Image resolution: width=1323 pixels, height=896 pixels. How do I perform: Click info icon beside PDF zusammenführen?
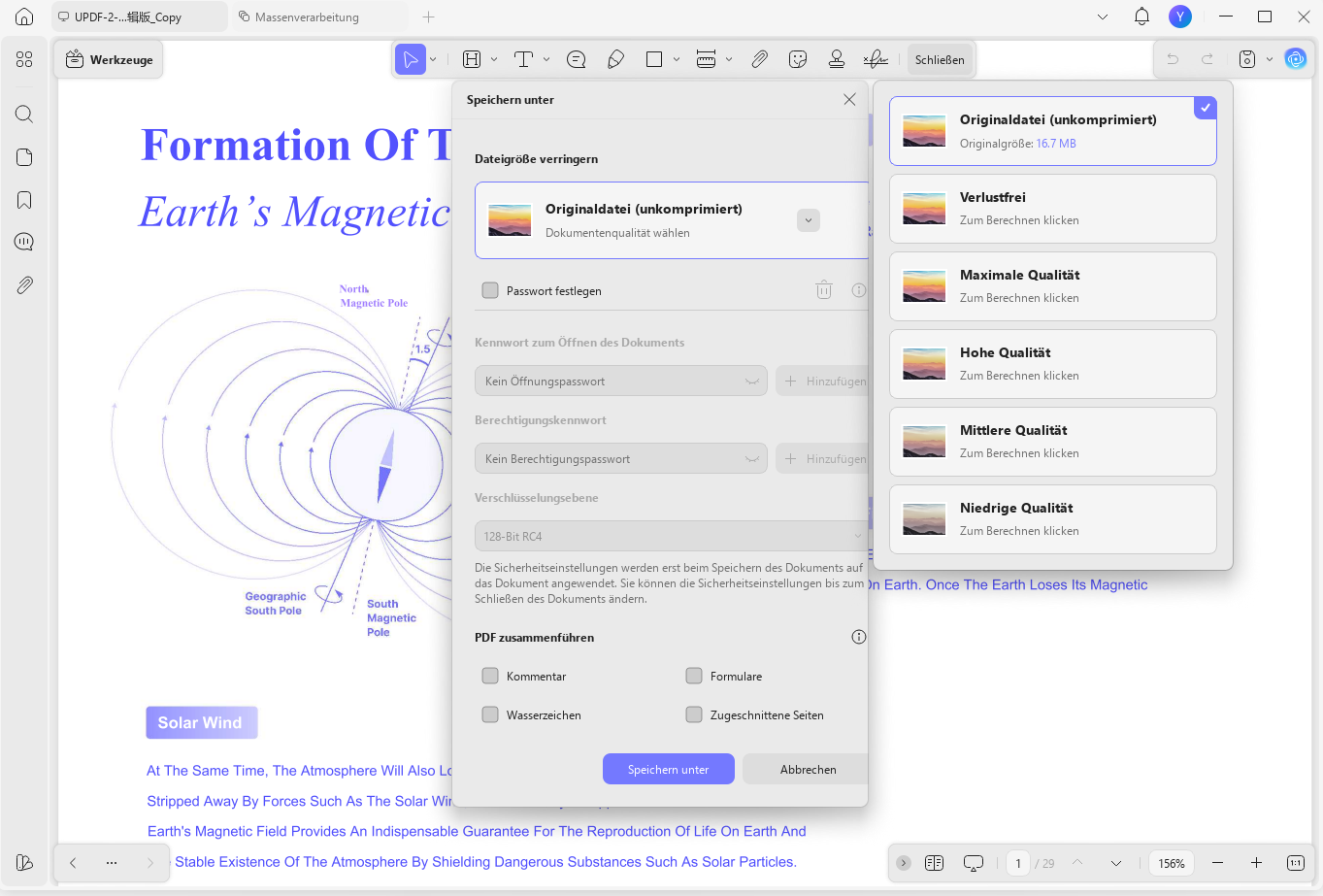859,637
